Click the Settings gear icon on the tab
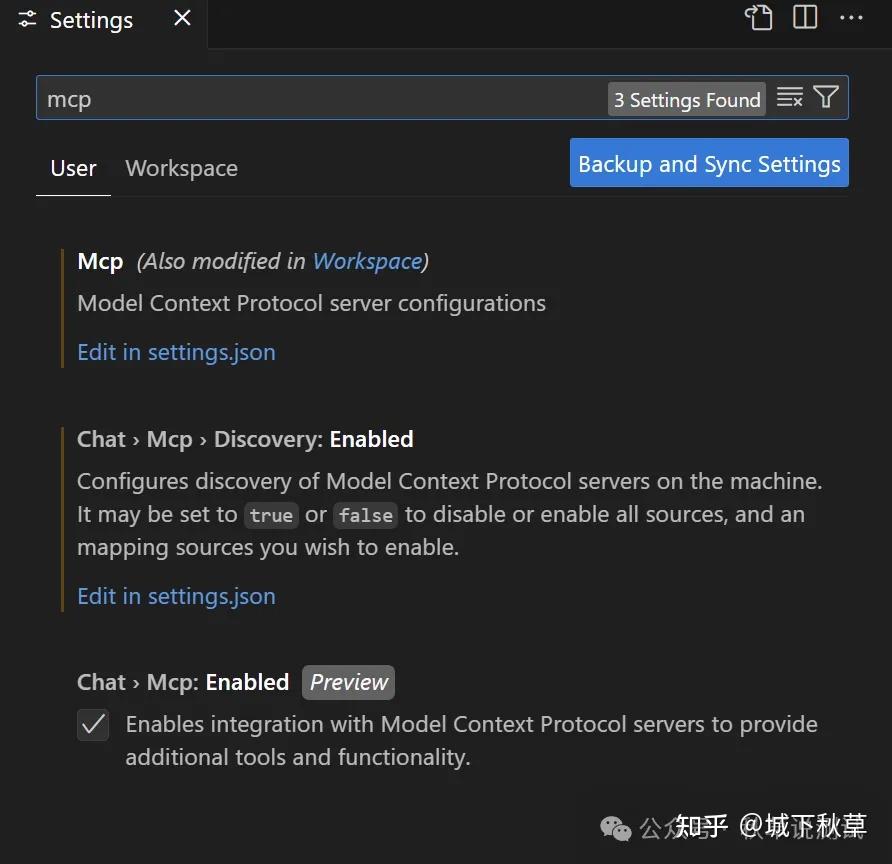Image resolution: width=892 pixels, height=864 pixels. pyautogui.click(x=26, y=19)
